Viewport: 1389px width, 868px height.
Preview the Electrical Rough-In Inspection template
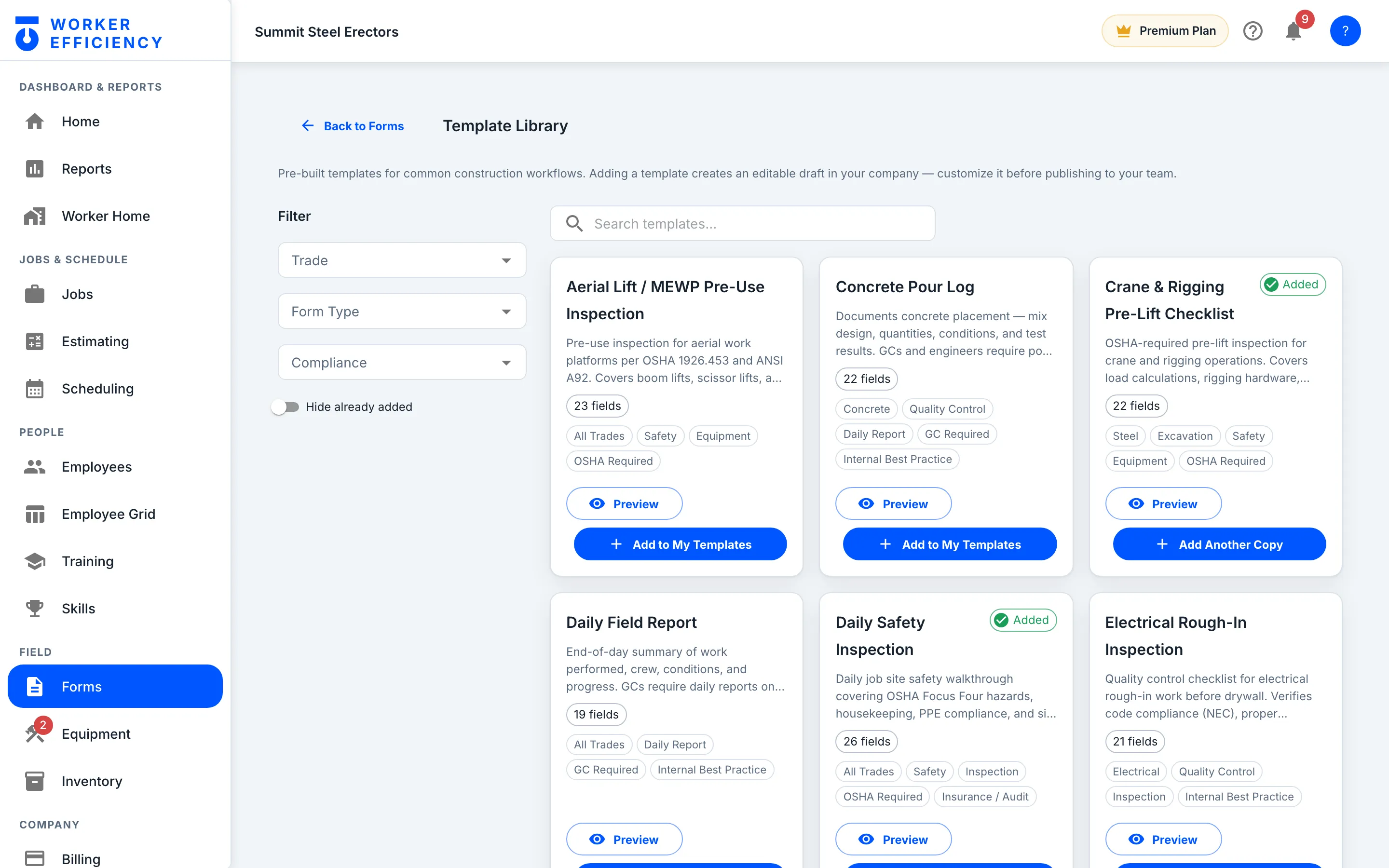(x=1163, y=839)
